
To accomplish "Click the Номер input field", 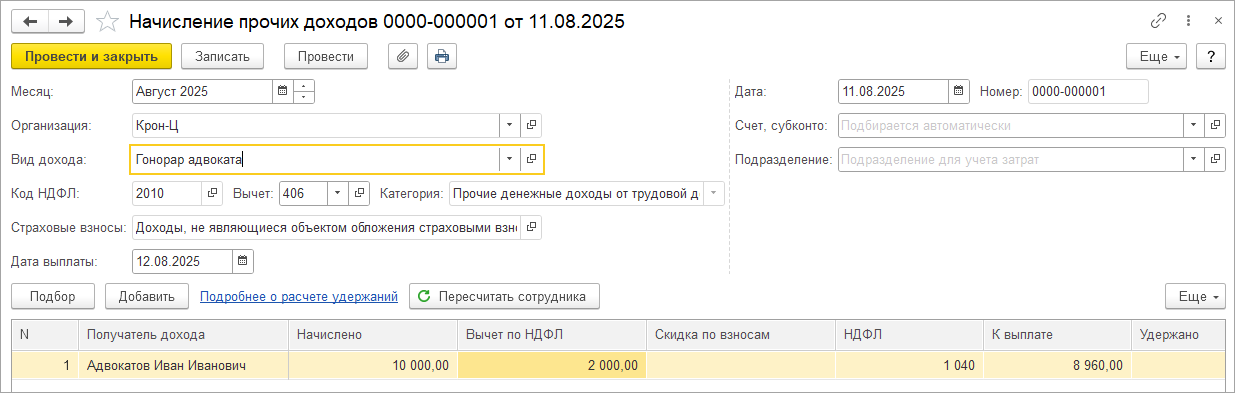I will (x=1088, y=91).
